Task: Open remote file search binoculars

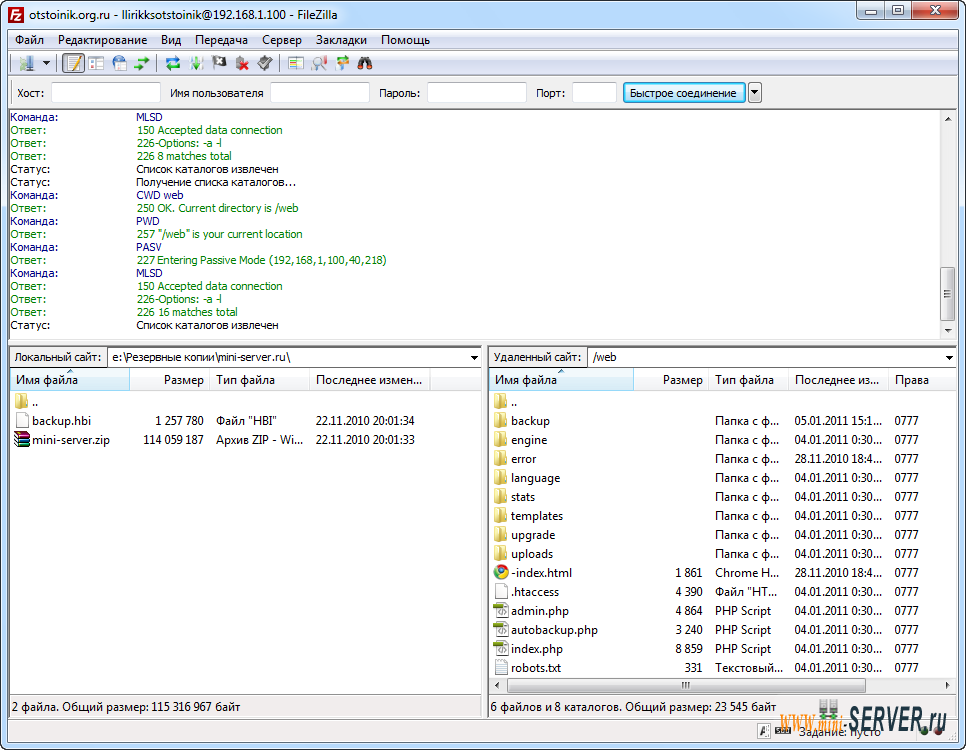Action: 365,63
